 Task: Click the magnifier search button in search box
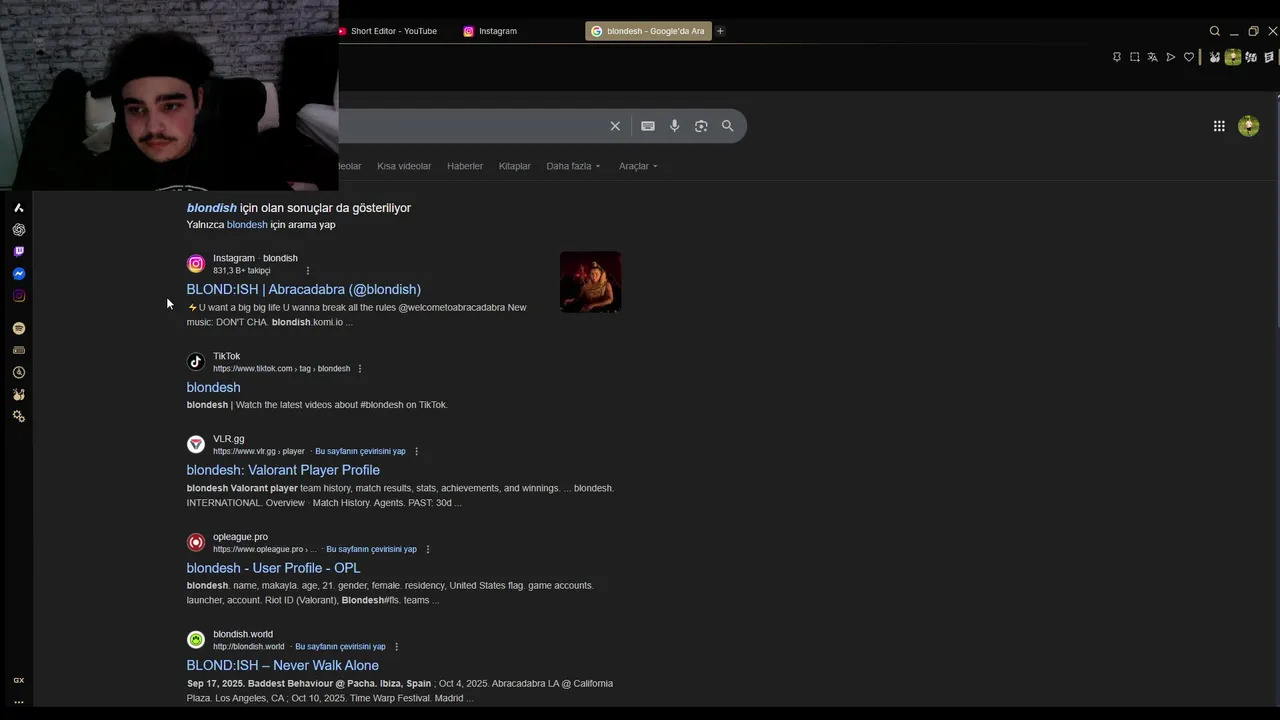tap(728, 126)
